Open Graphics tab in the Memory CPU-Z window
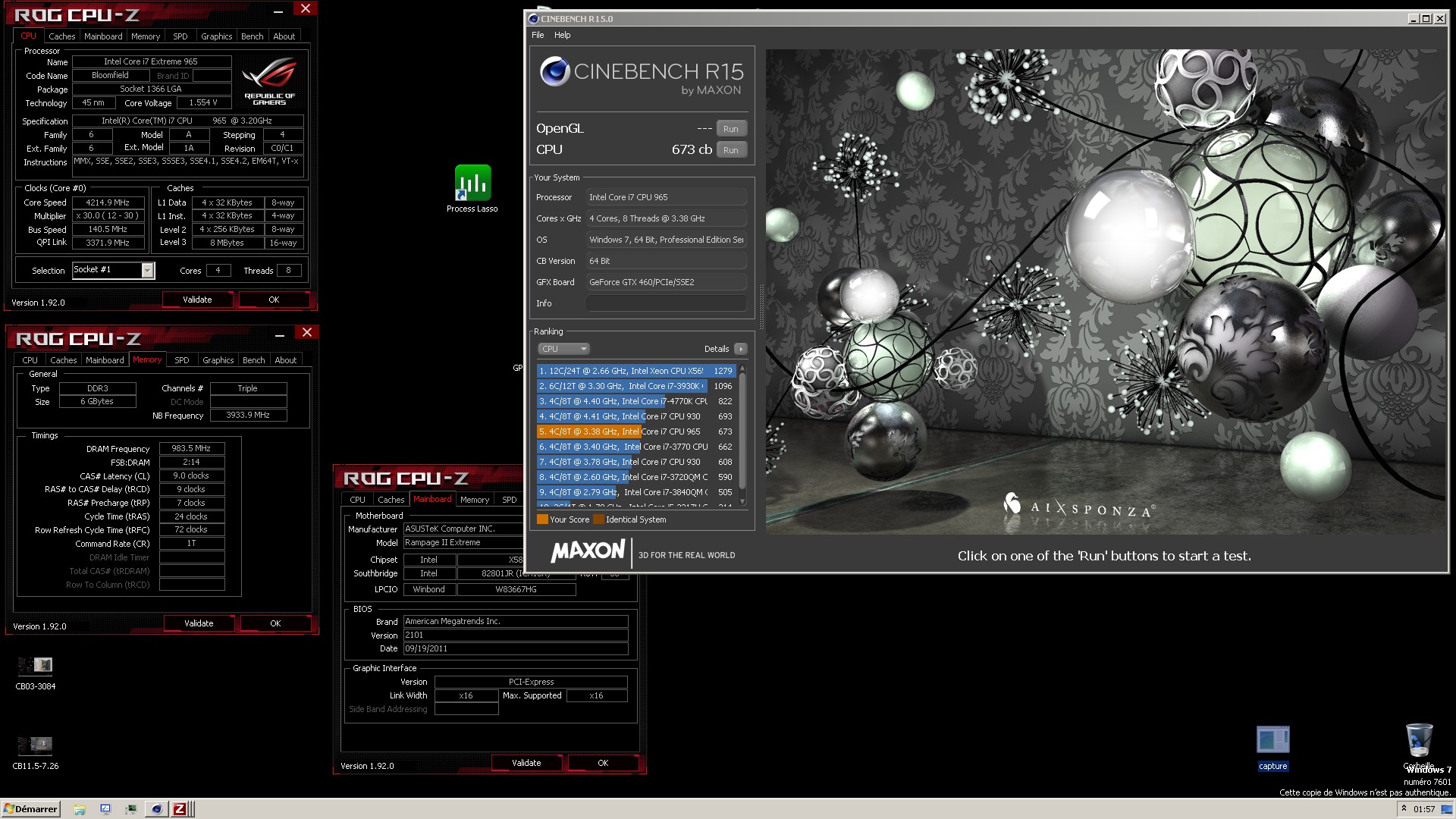The height and width of the screenshot is (819, 1456). (218, 360)
